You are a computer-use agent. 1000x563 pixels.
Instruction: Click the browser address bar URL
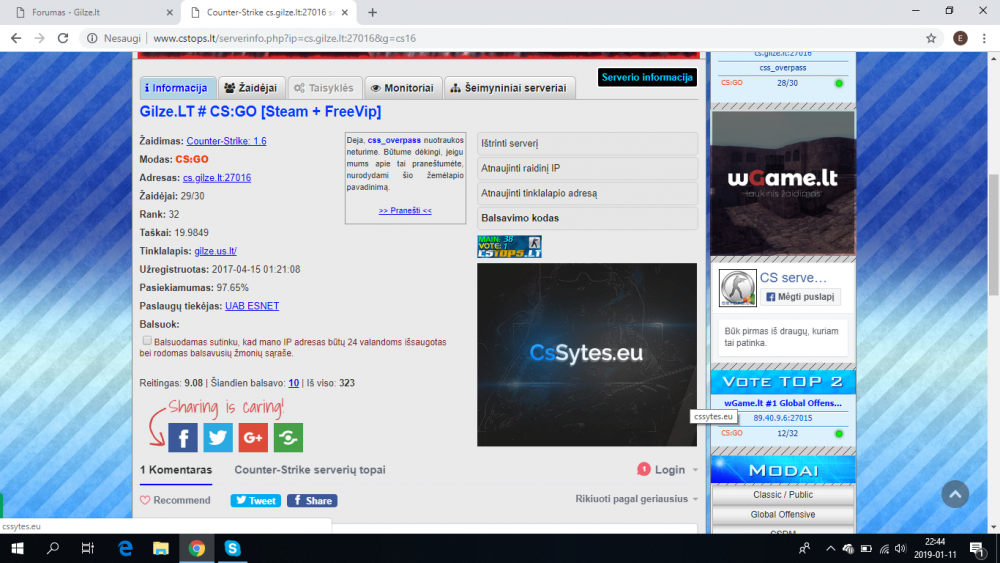tap(284, 38)
